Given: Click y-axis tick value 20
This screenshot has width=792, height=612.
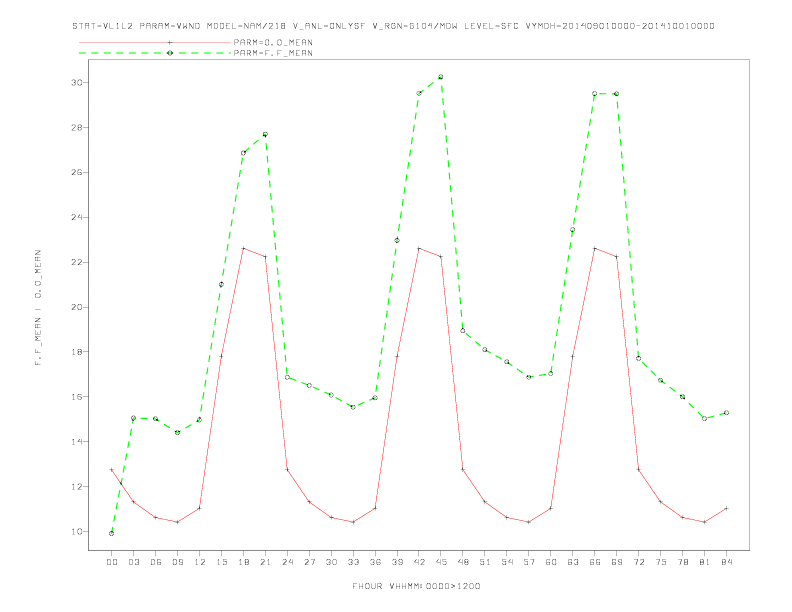Looking at the screenshot, I should tap(77, 307).
